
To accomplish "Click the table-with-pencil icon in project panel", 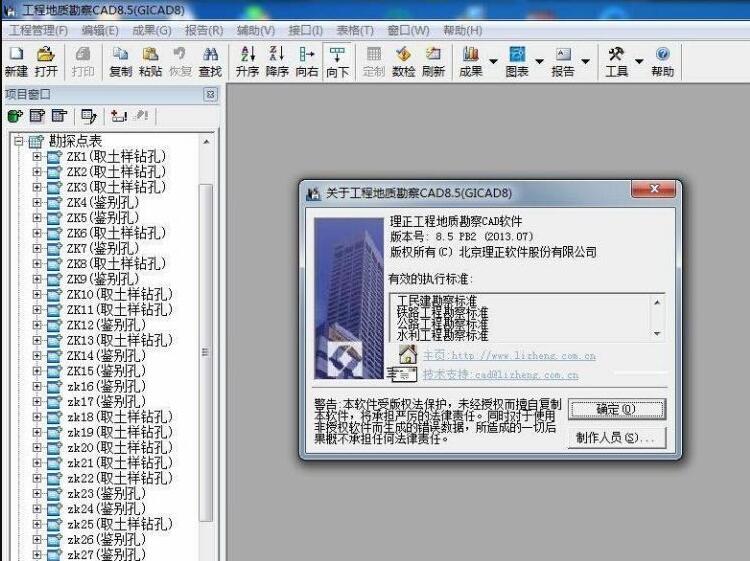I will (x=88, y=116).
